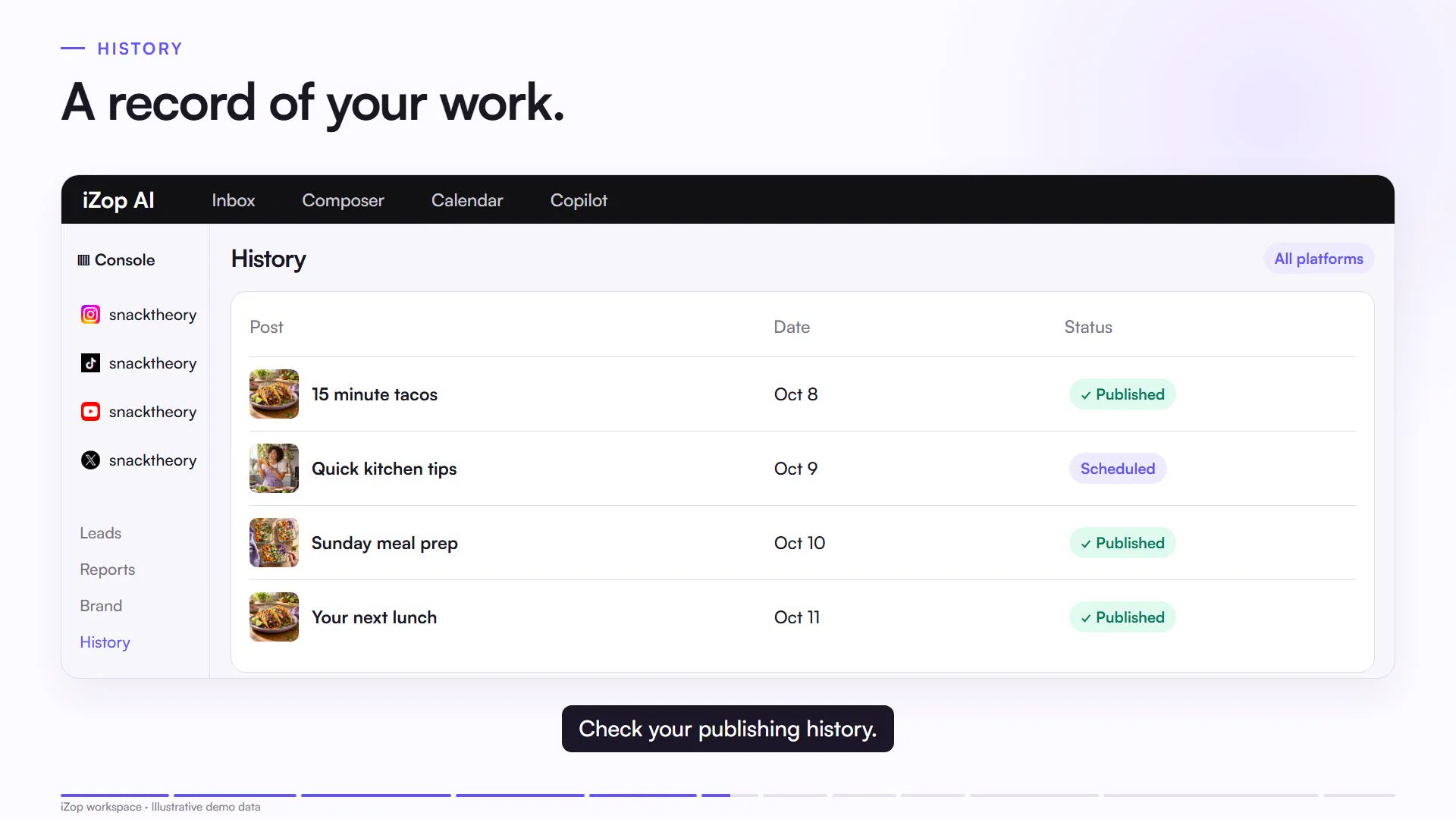Click the Instagram icon for snacktheory
This screenshot has width=1456, height=819.
90,315
